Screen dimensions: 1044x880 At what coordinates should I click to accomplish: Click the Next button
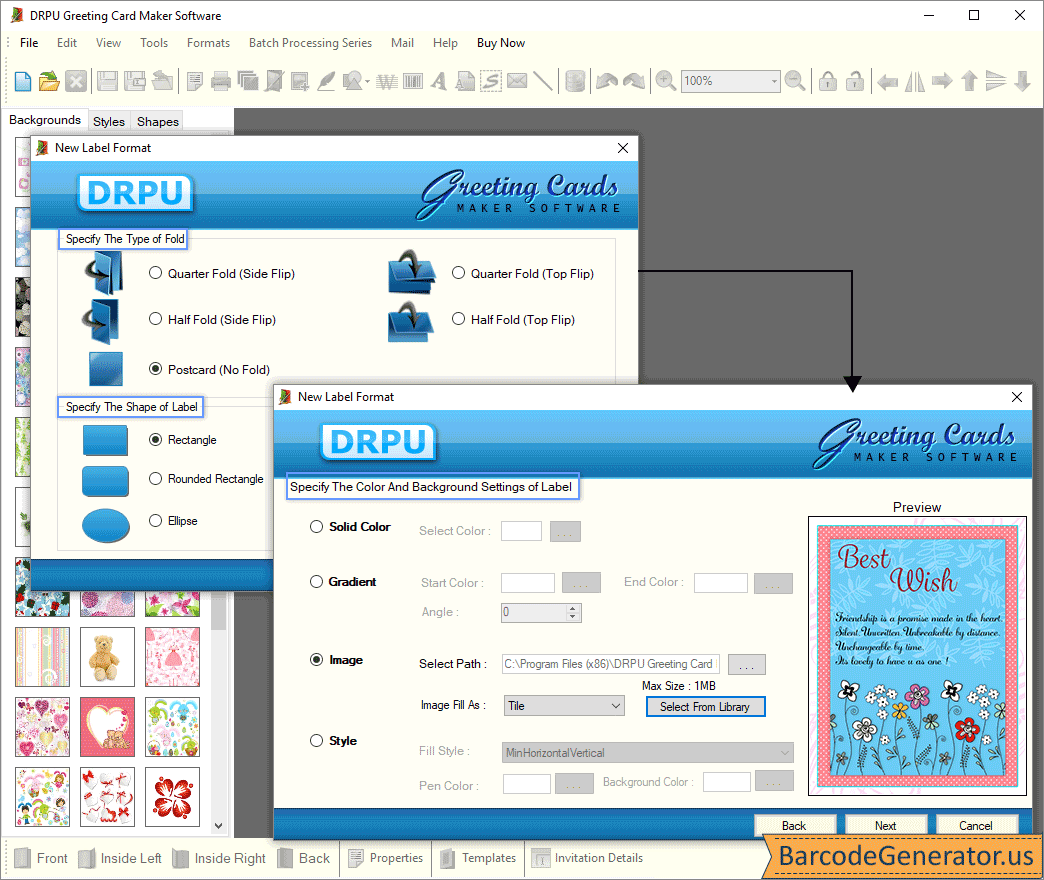[886, 825]
